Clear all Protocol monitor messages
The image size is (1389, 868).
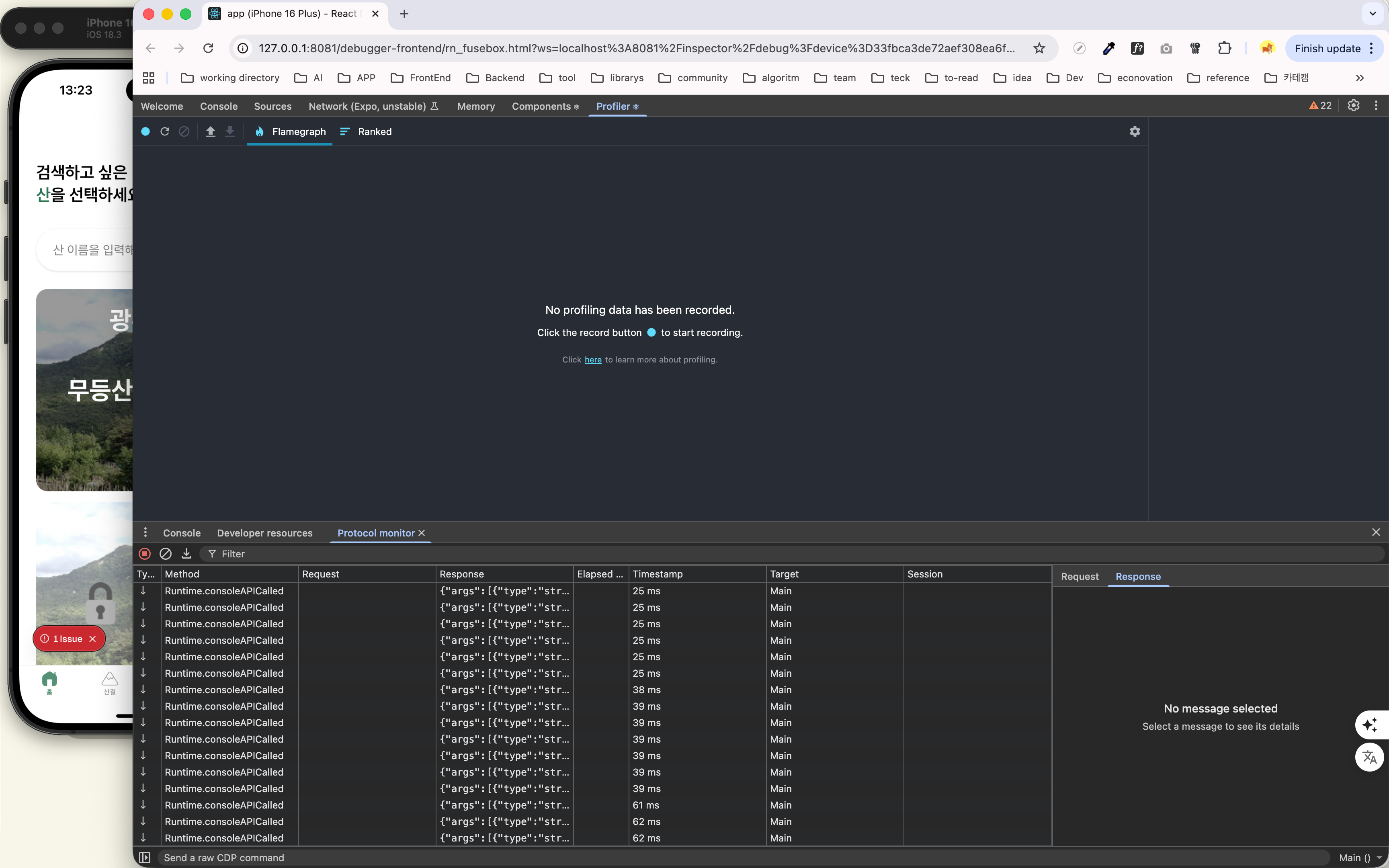[x=165, y=553]
